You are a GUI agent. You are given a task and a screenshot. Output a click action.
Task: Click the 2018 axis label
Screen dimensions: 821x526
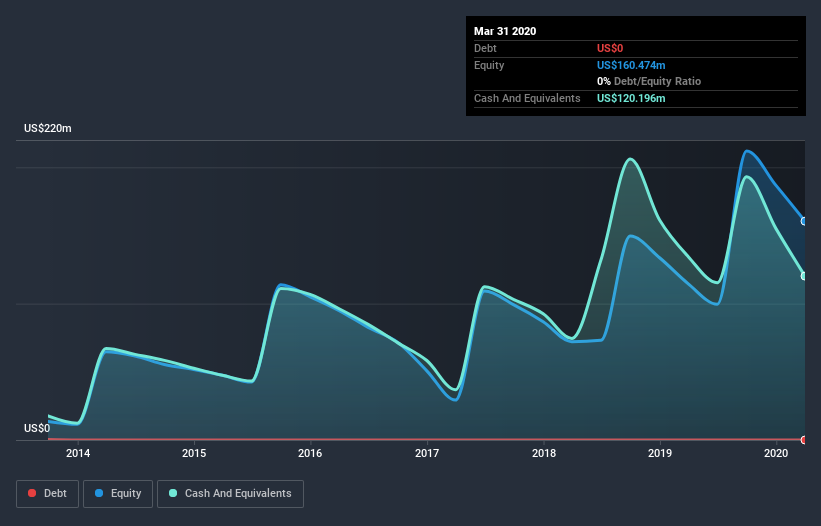pos(544,453)
